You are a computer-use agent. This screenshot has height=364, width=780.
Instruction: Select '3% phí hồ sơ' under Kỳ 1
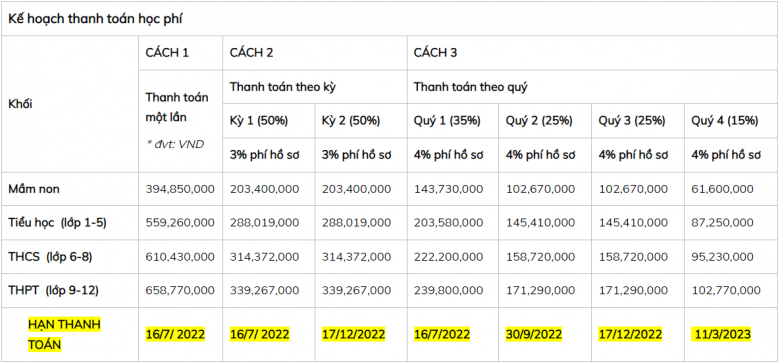[x=264, y=155]
